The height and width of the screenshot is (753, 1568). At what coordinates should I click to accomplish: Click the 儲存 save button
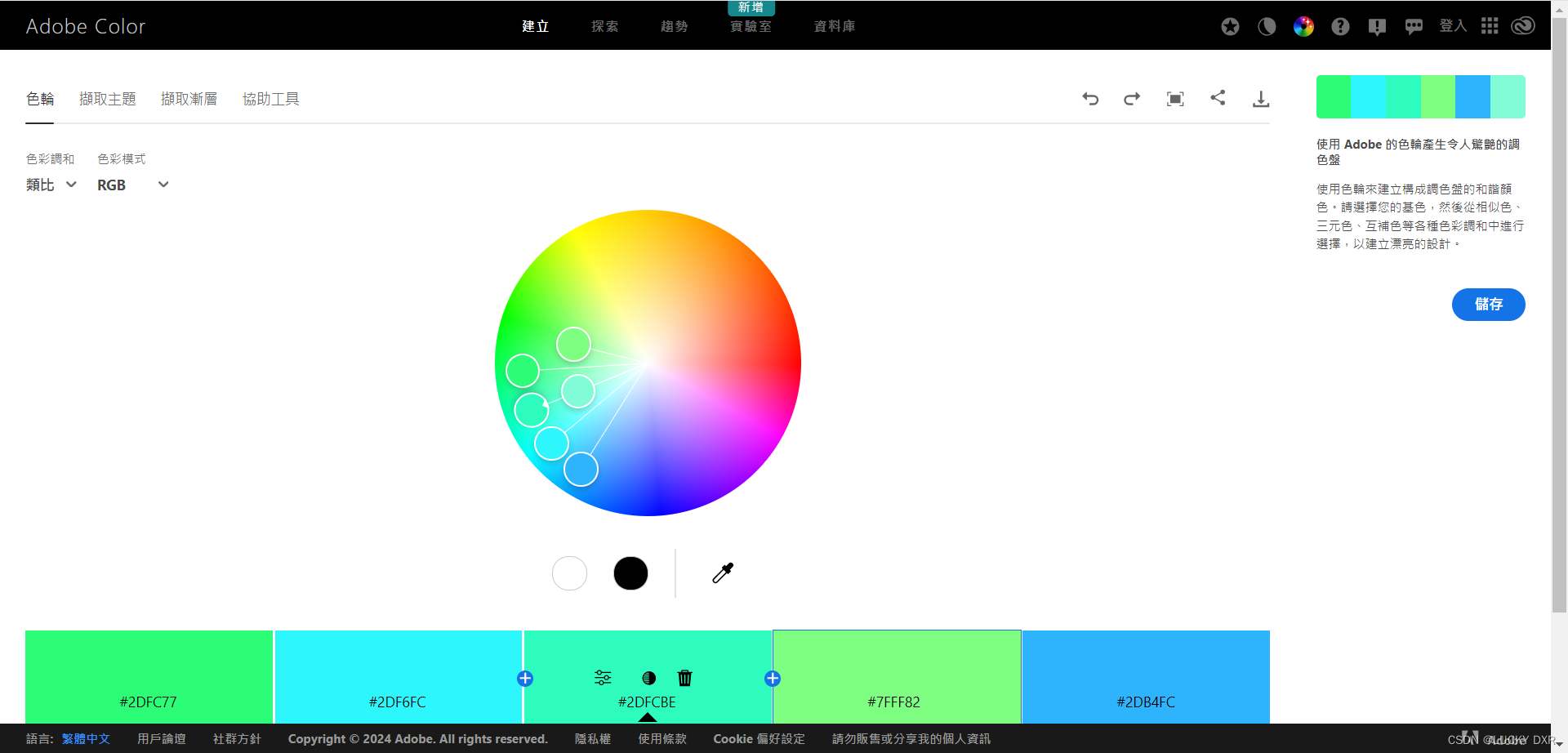coord(1489,305)
